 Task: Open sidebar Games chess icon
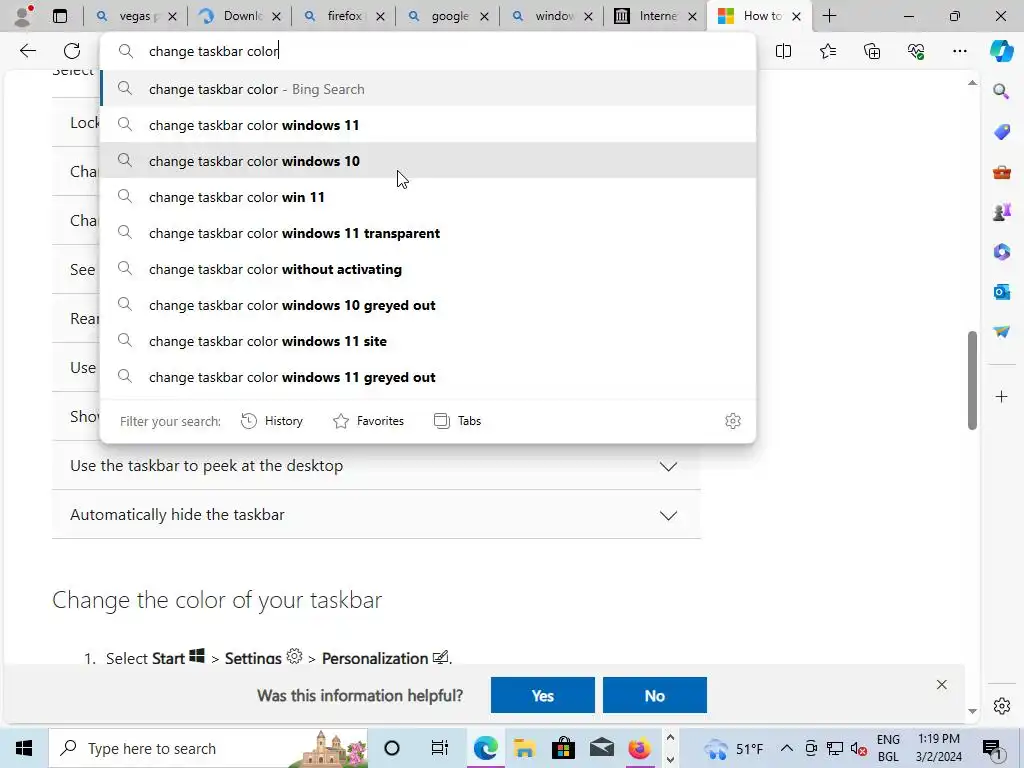coord(1001,212)
